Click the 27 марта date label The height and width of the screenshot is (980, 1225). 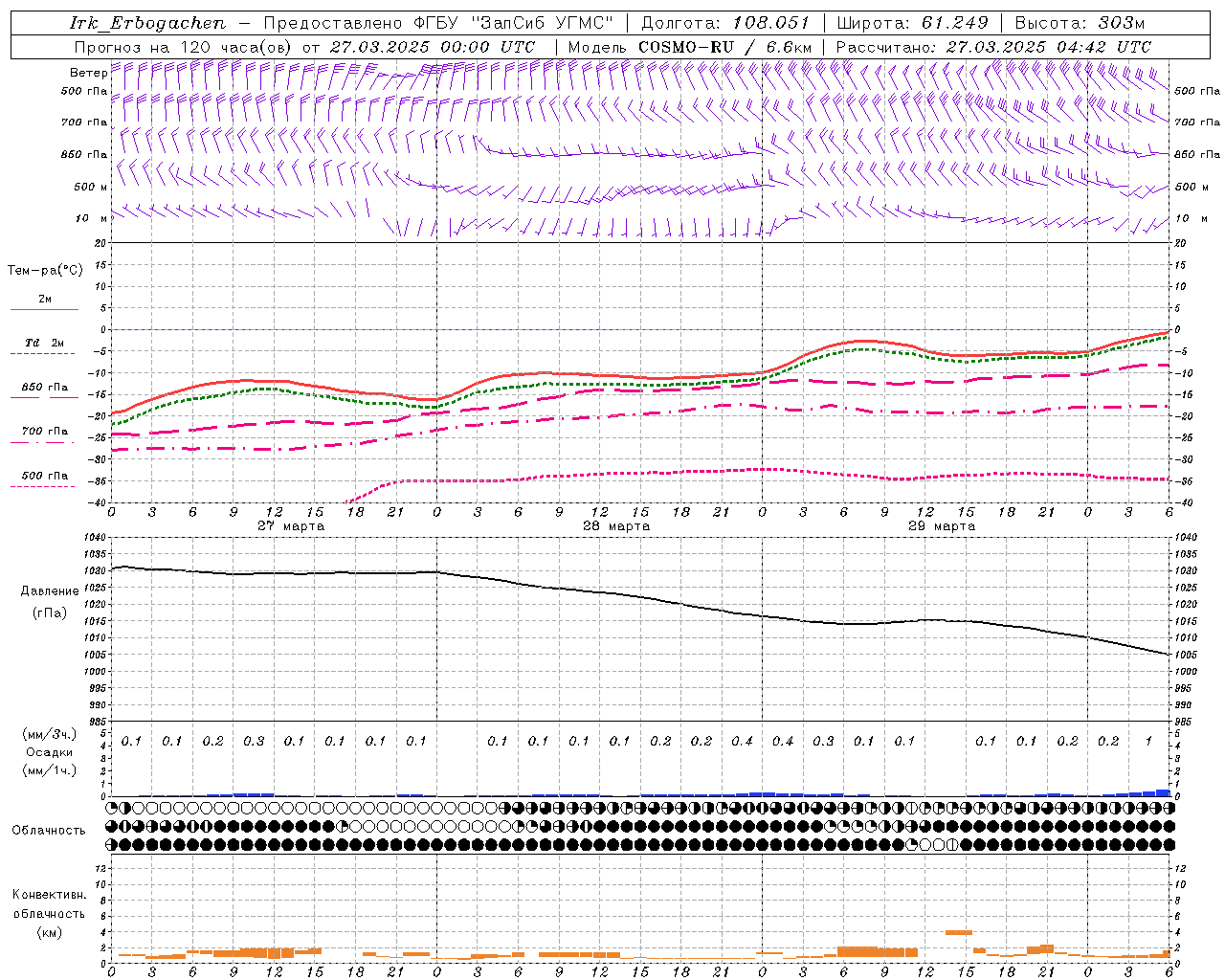click(x=291, y=525)
